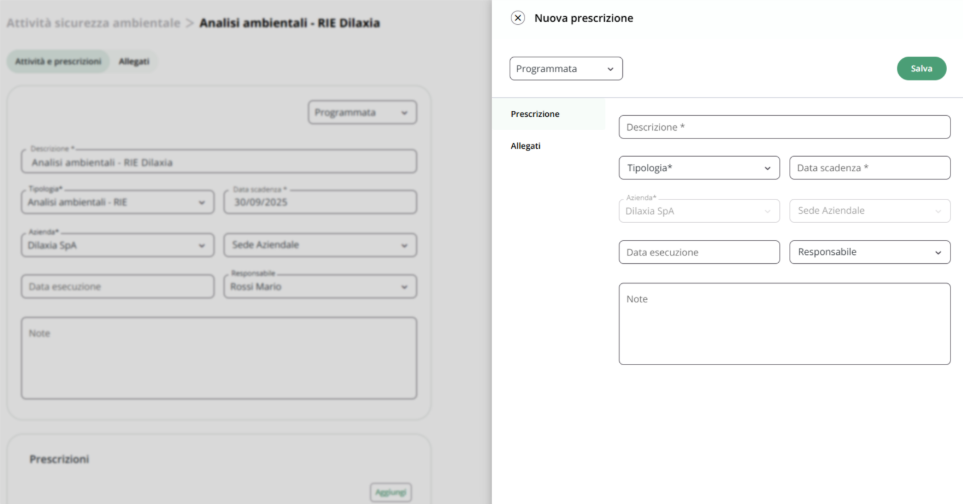The image size is (963, 504).
Task: Select the Prescrizione side tab
Action: point(548,114)
